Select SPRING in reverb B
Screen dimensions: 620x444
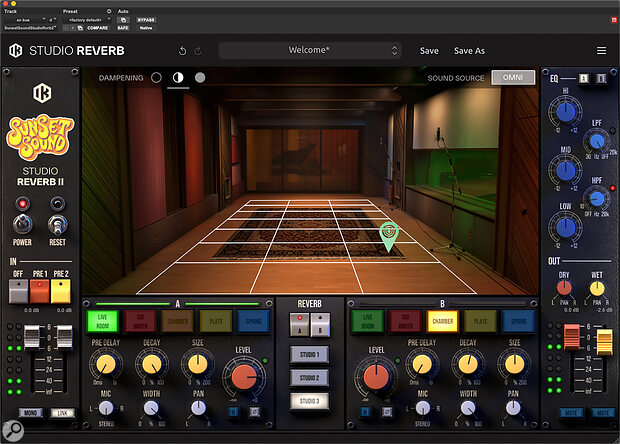tap(518, 321)
